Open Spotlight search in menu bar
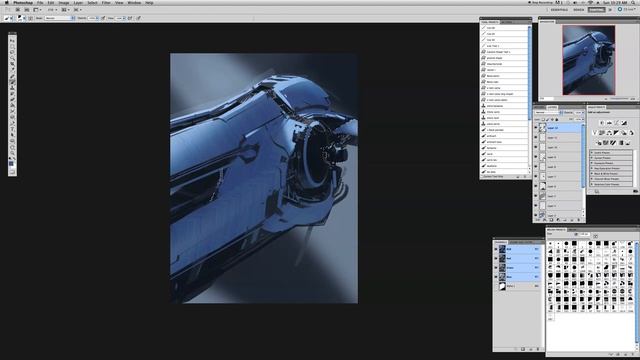Screen dimensions: 640x360 (x=633, y=2)
